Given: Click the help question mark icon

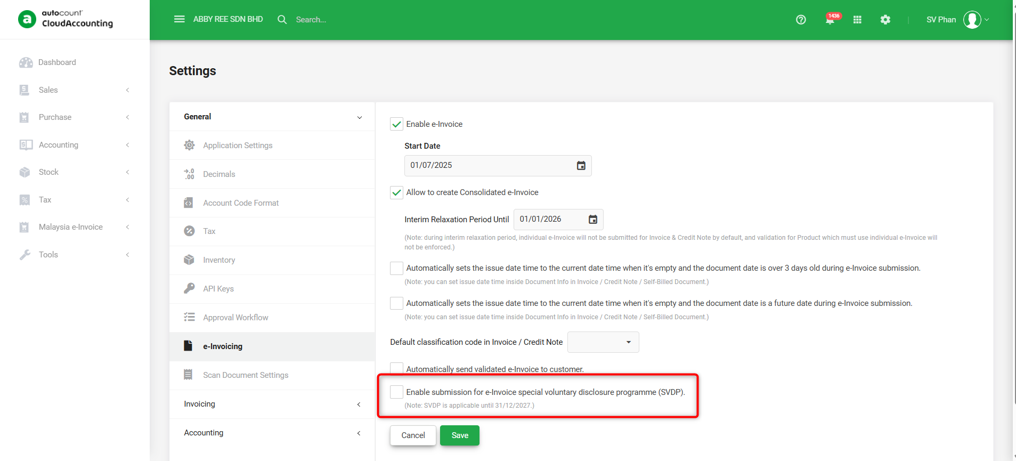Looking at the screenshot, I should point(801,19).
